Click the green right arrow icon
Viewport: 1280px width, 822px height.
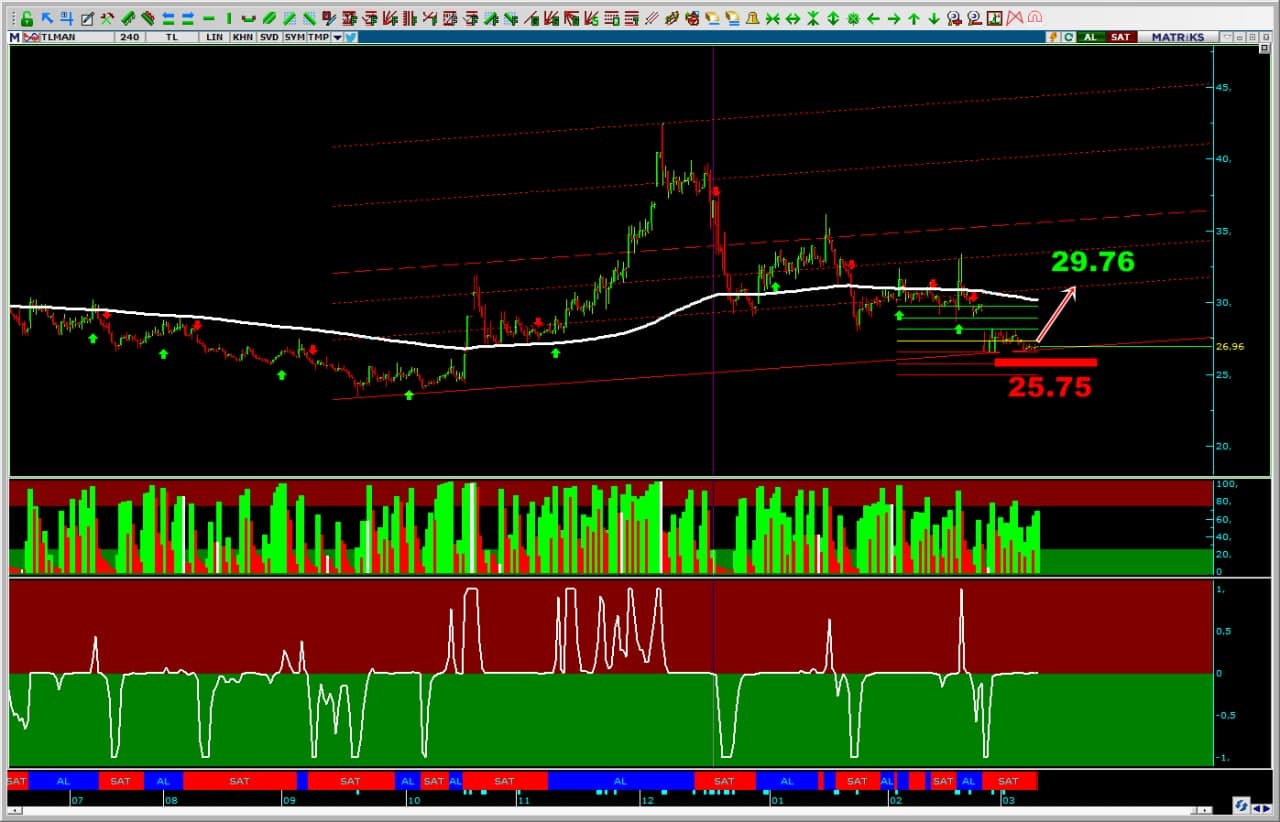(x=893, y=18)
